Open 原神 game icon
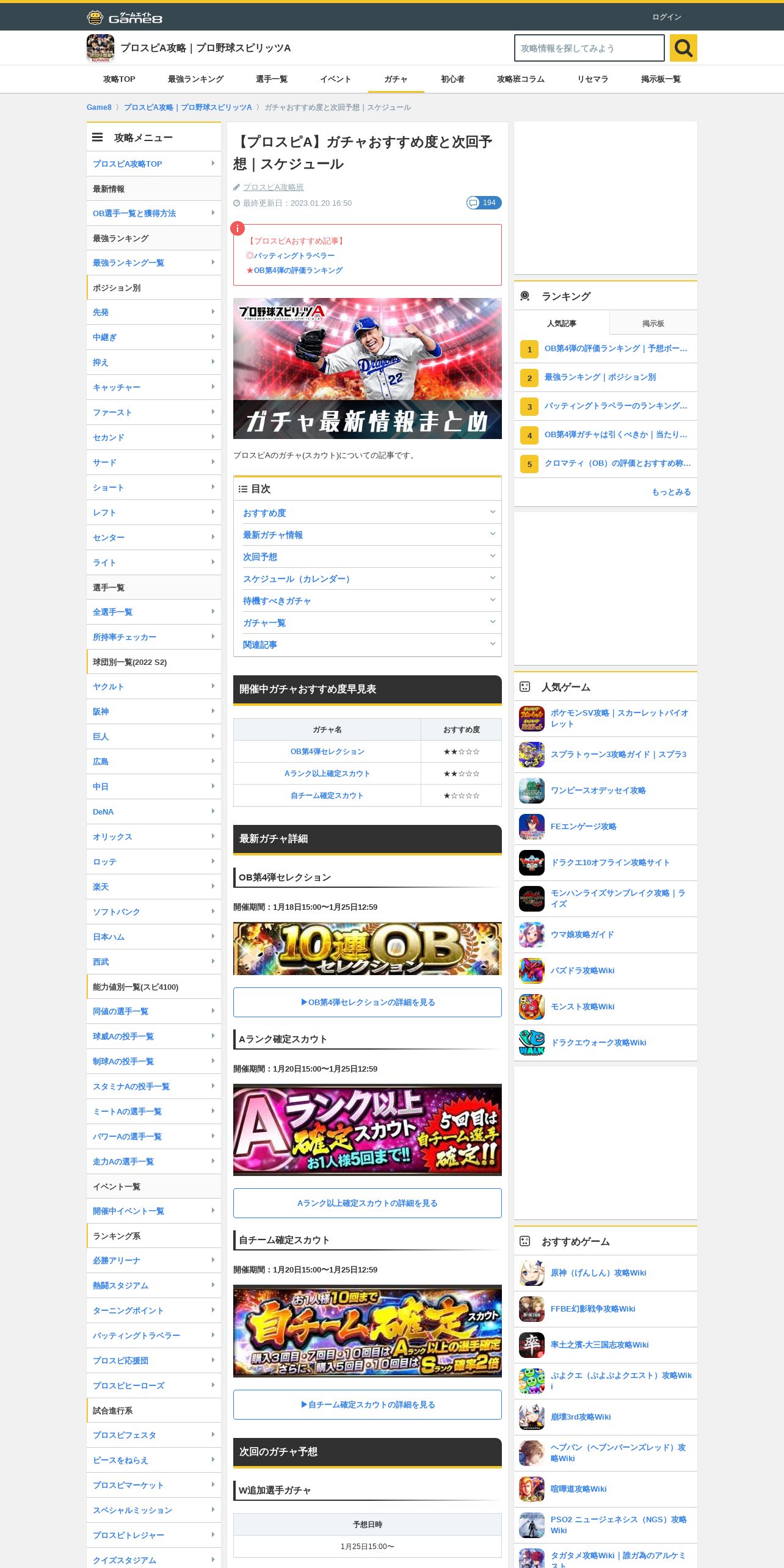Viewport: 784px width, 1568px height. [531, 1273]
